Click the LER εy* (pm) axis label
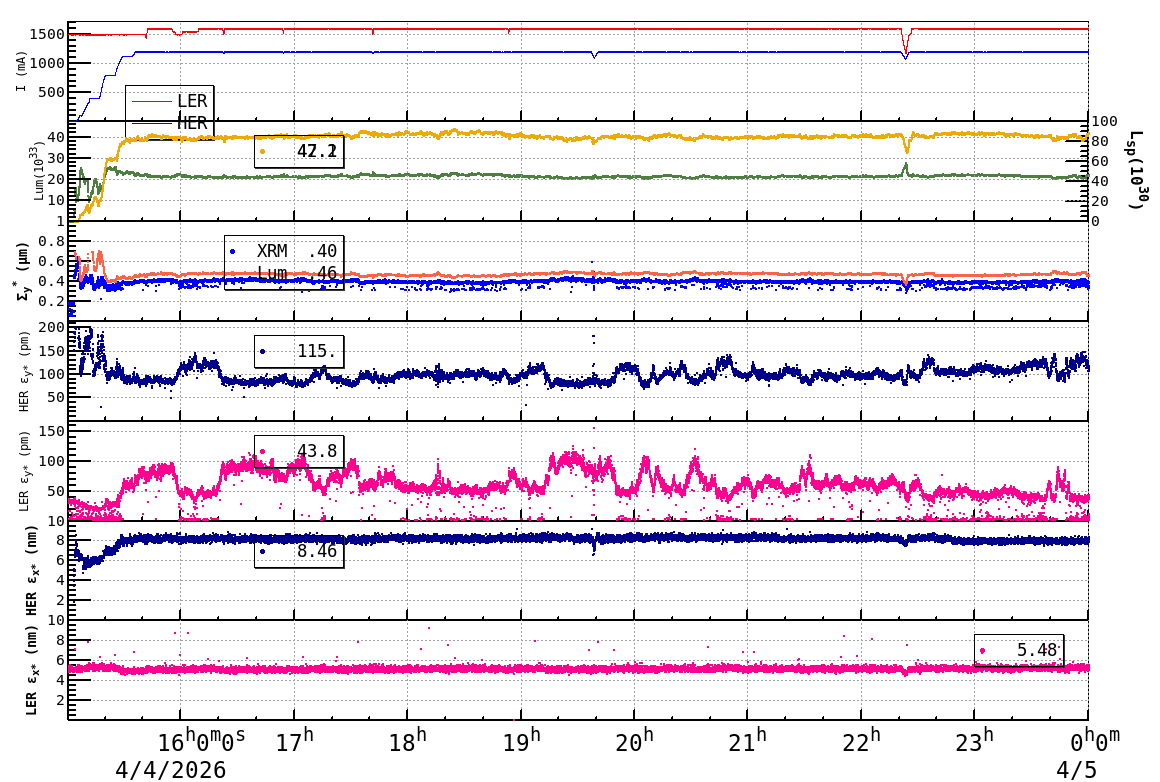Viewport: 1160px width, 782px height. (24, 471)
